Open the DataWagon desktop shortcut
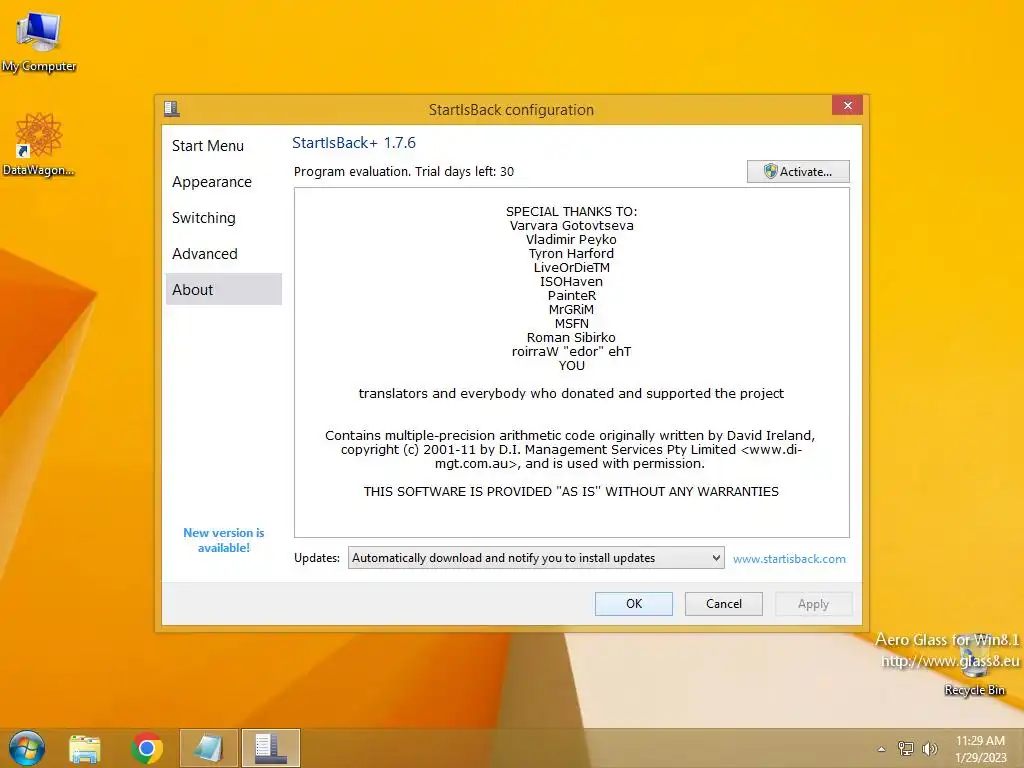Image resolution: width=1024 pixels, height=768 pixels. point(39,144)
